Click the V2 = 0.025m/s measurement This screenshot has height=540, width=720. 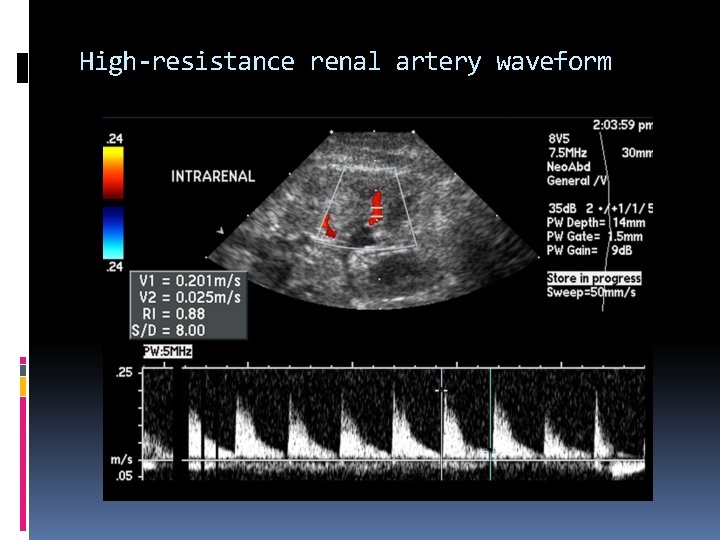pos(190,297)
